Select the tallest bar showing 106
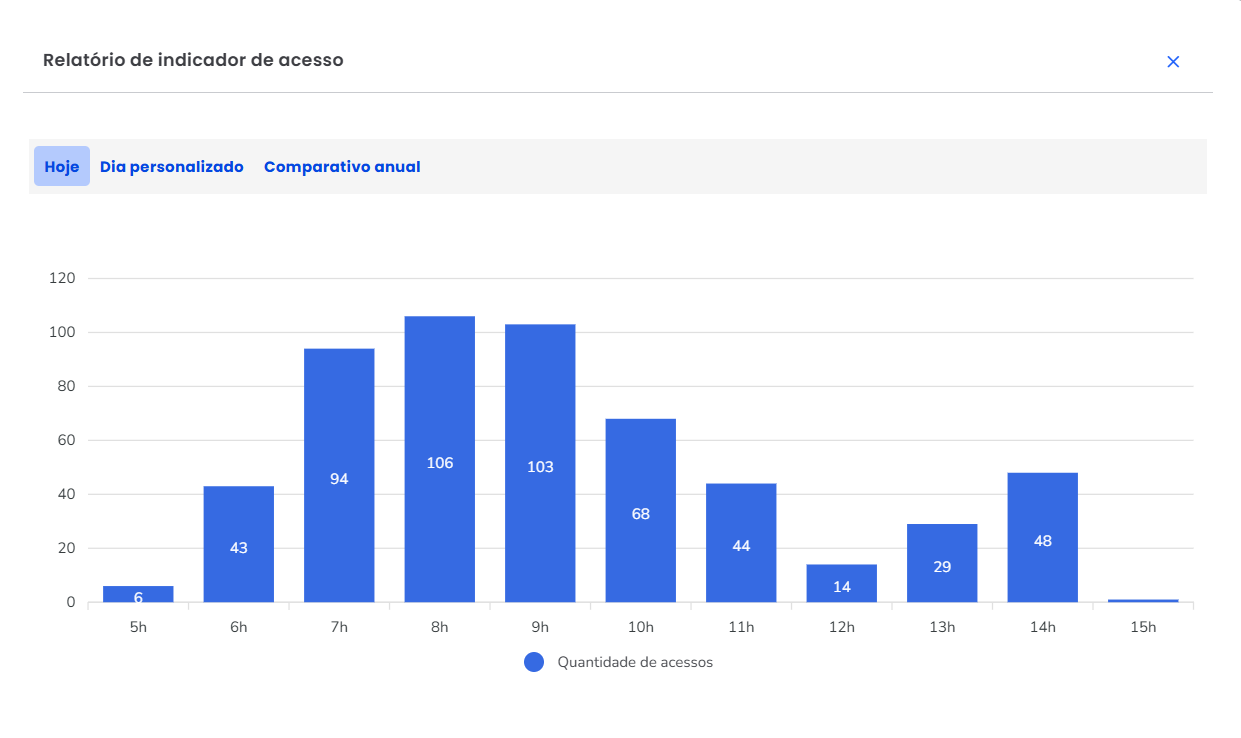This screenshot has width=1241, height=738. (x=440, y=459)
